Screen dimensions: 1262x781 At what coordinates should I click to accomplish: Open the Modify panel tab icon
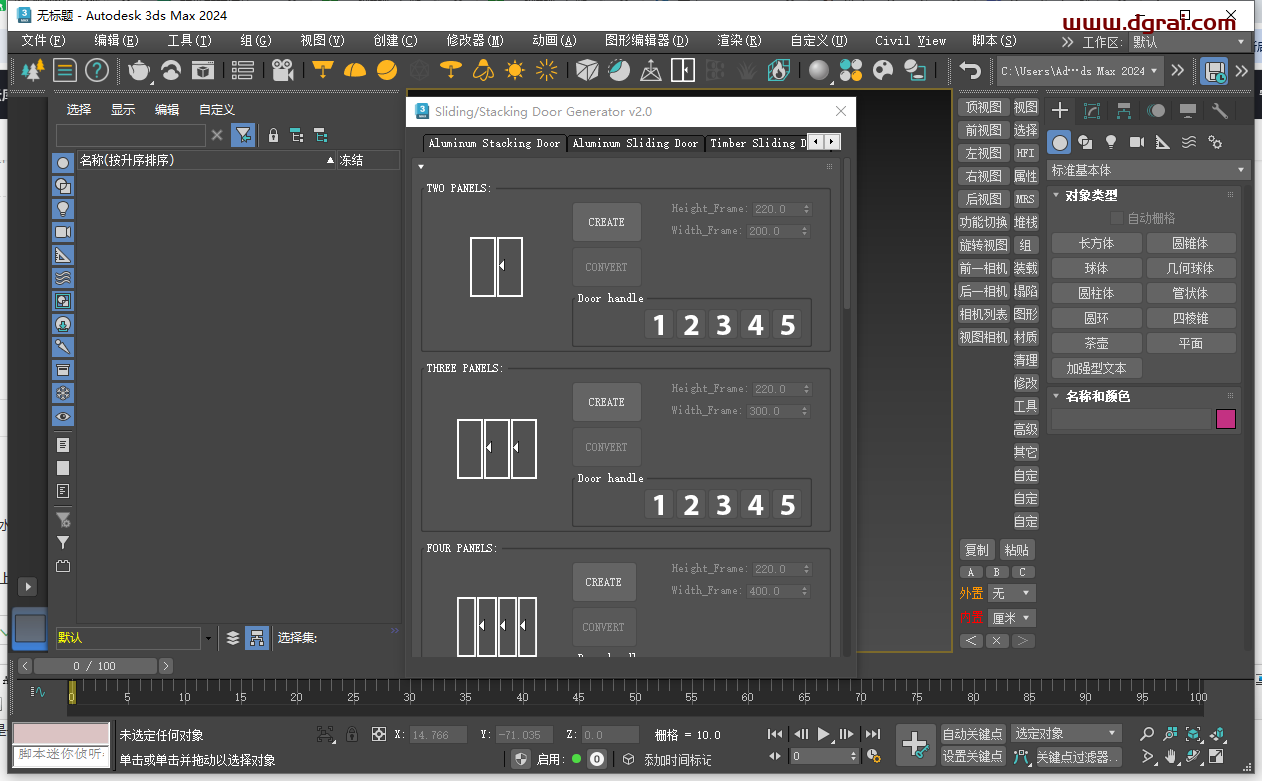(x=1092, y=111)
